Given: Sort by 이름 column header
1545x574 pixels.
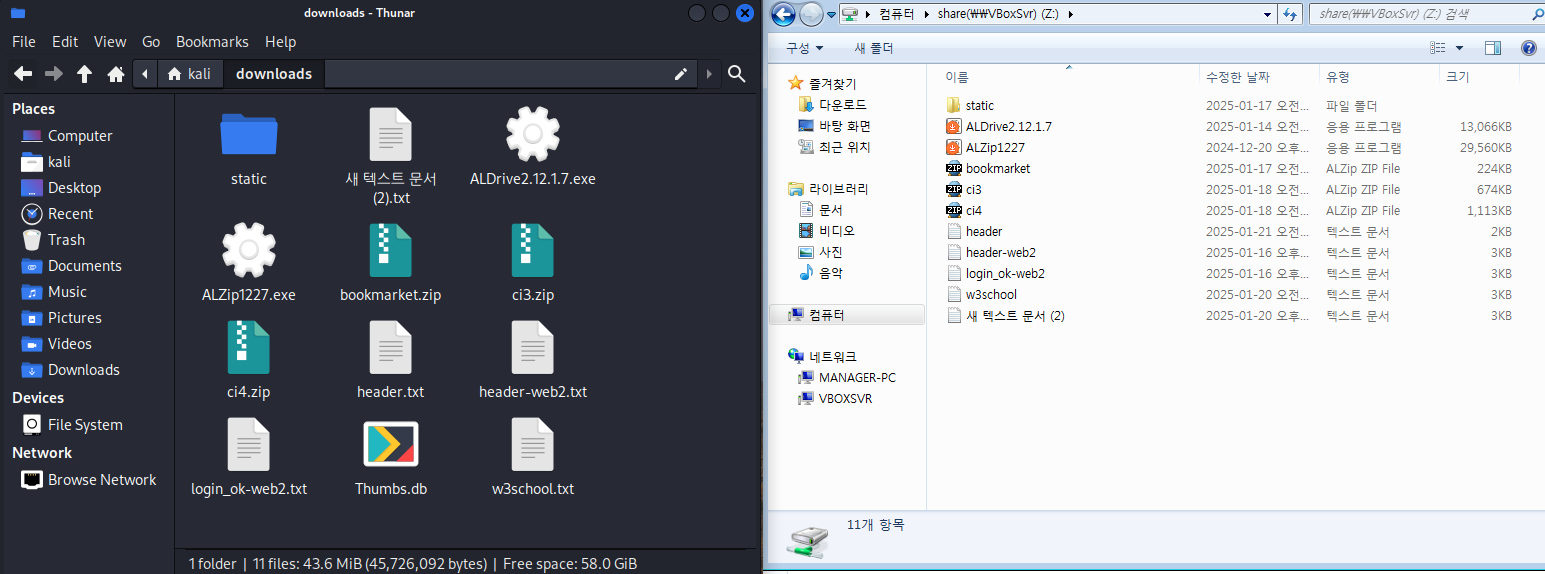Looking at the screenshot, I should click(1068, 77).
